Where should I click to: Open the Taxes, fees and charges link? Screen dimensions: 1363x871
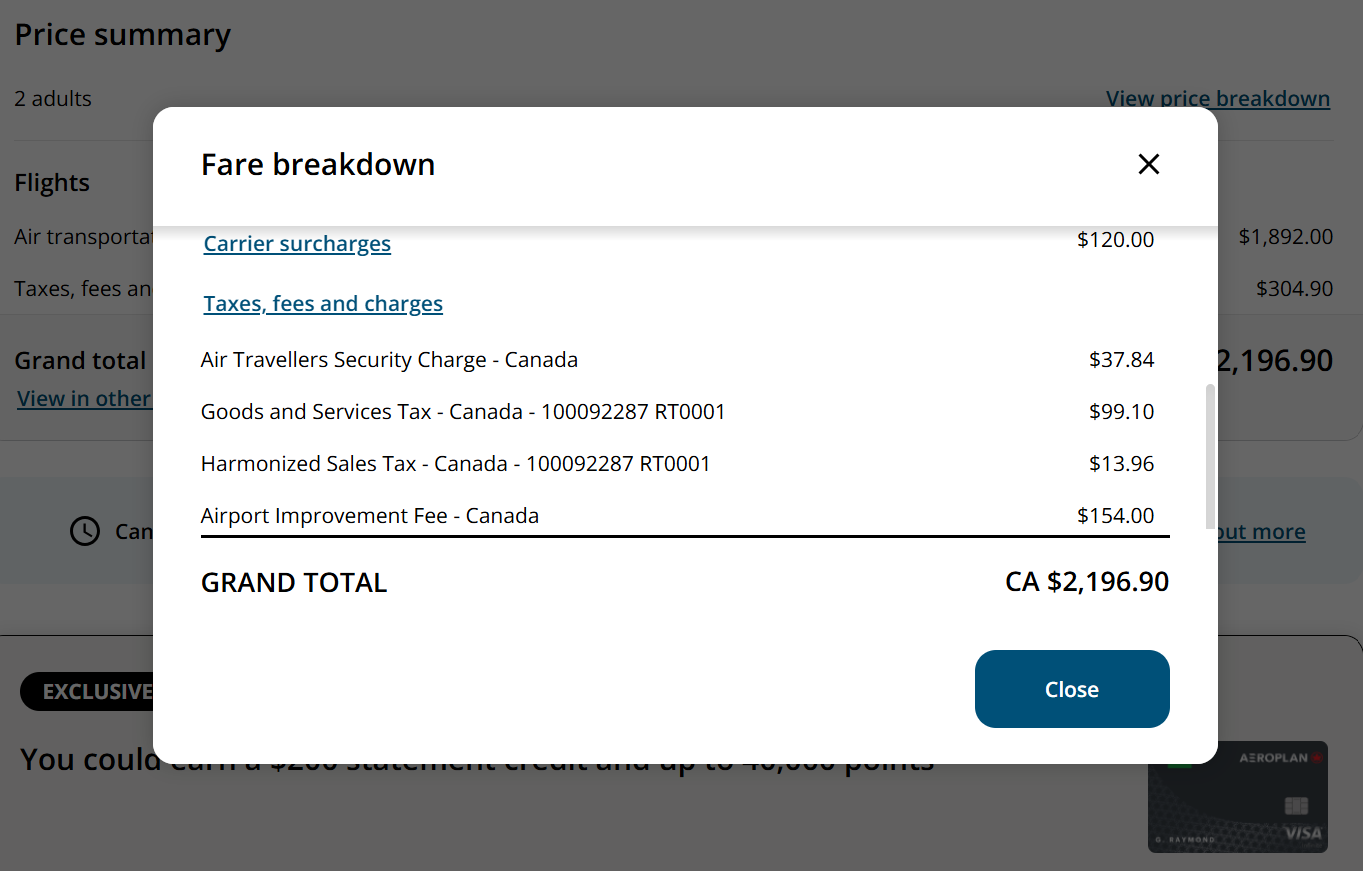point(323,304)
